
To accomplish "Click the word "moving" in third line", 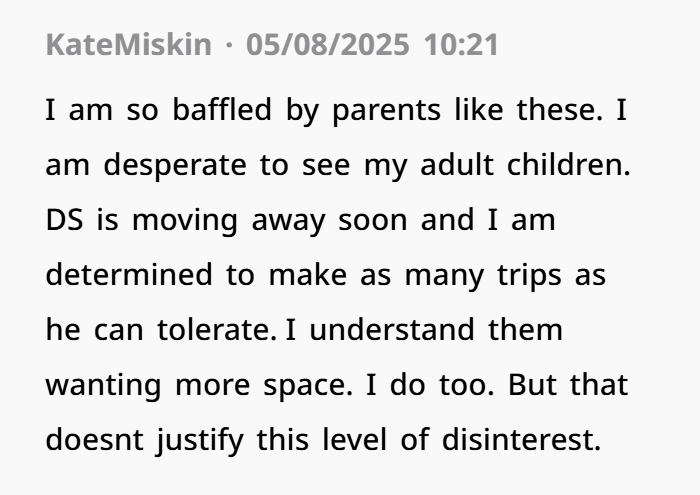I will pos(185,220).
